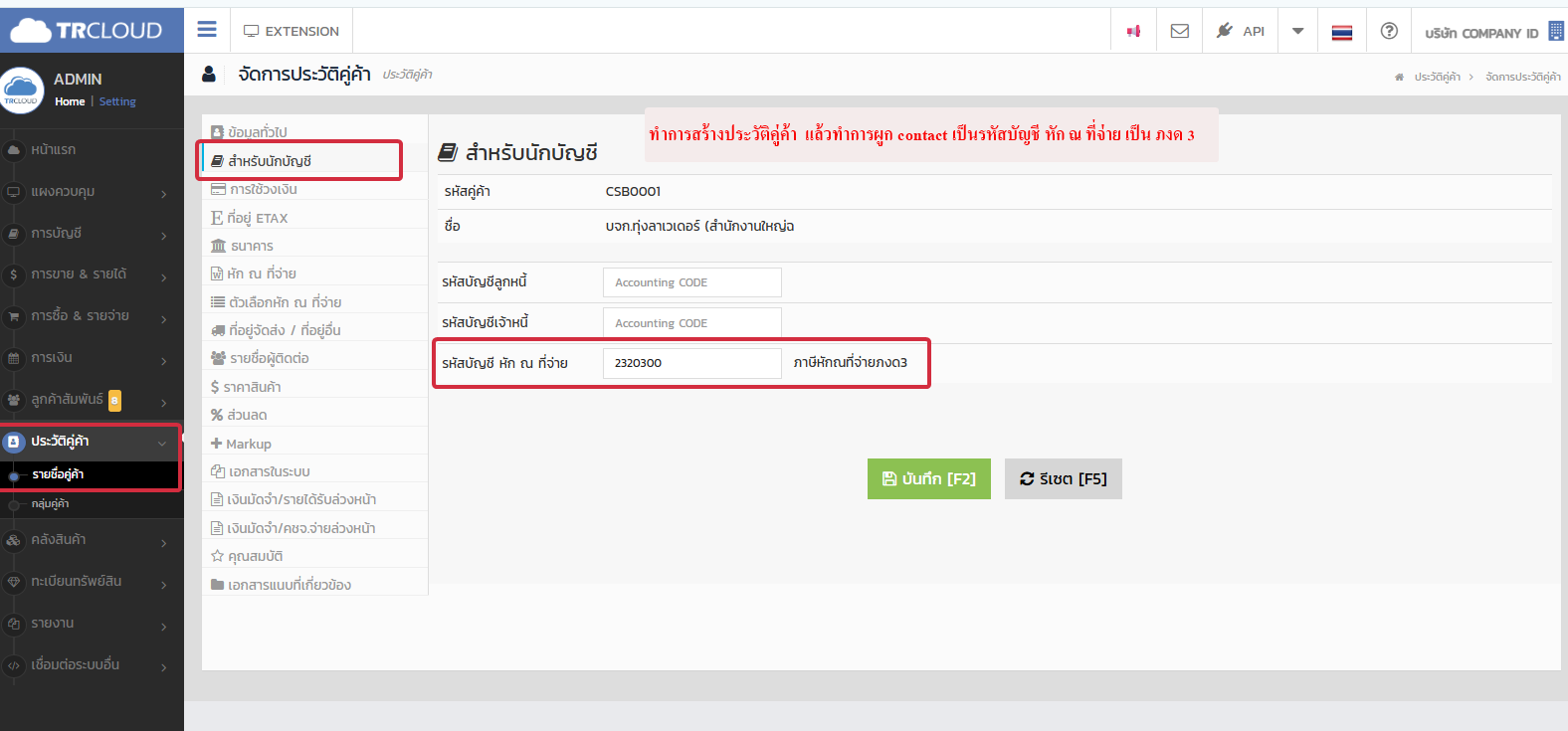Viewport: 1568px width, 731px height.
Task: Open the Setting link under ADMIN
Action: pyautogui.click(x=117, y=101)
